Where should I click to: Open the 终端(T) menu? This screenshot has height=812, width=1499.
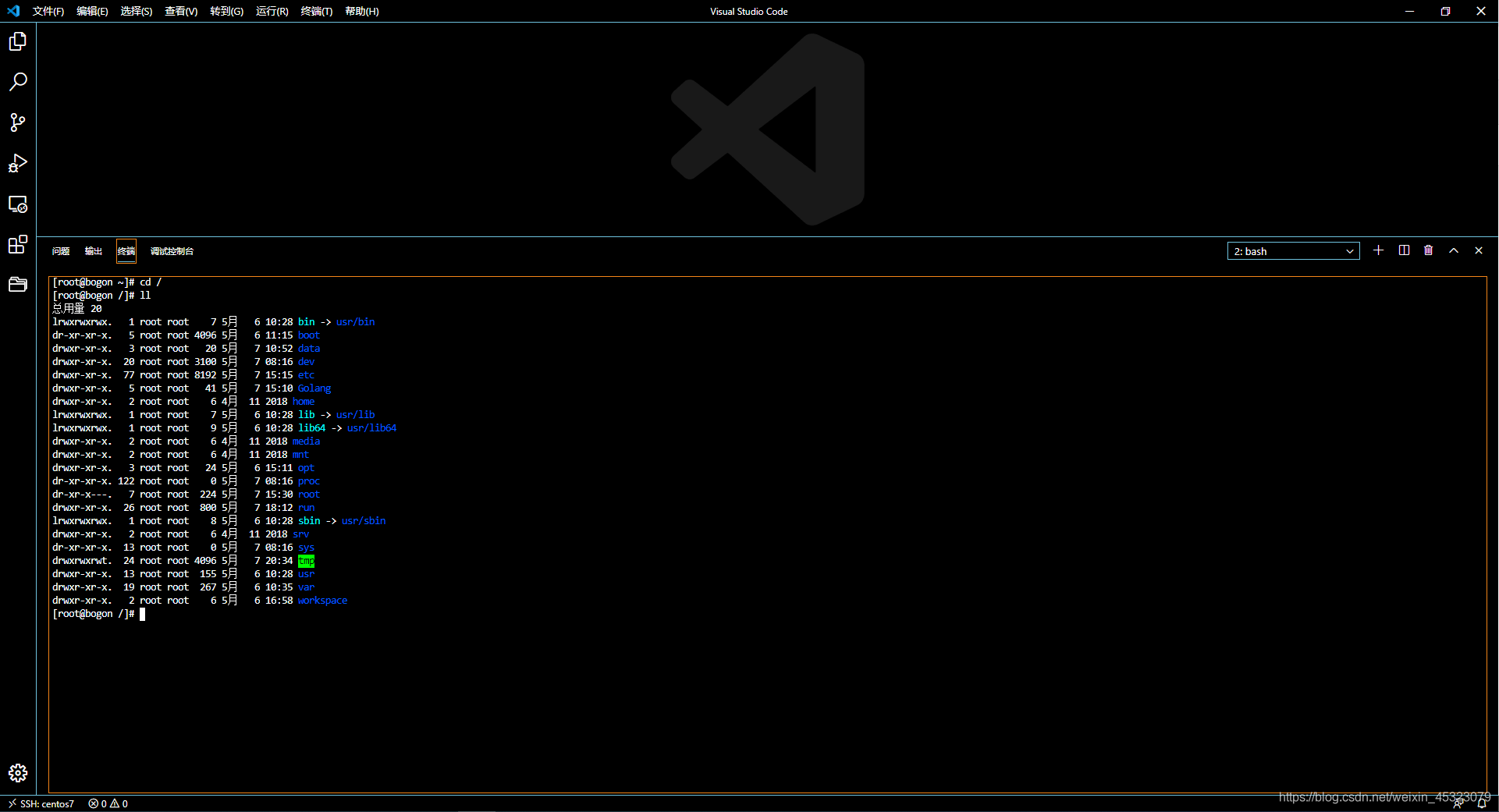tap(317, 11)
